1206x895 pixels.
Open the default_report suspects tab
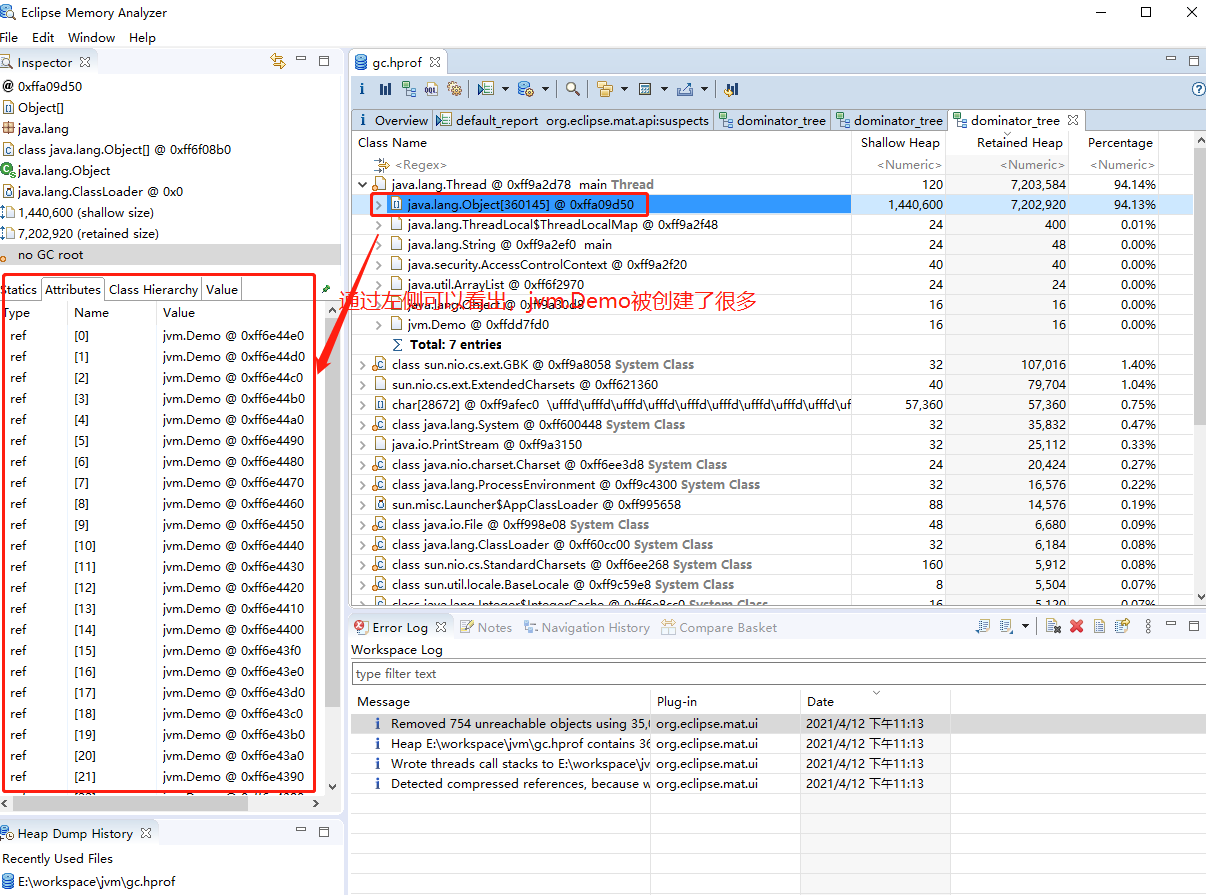pyautogui.click(x=573, y=120)
